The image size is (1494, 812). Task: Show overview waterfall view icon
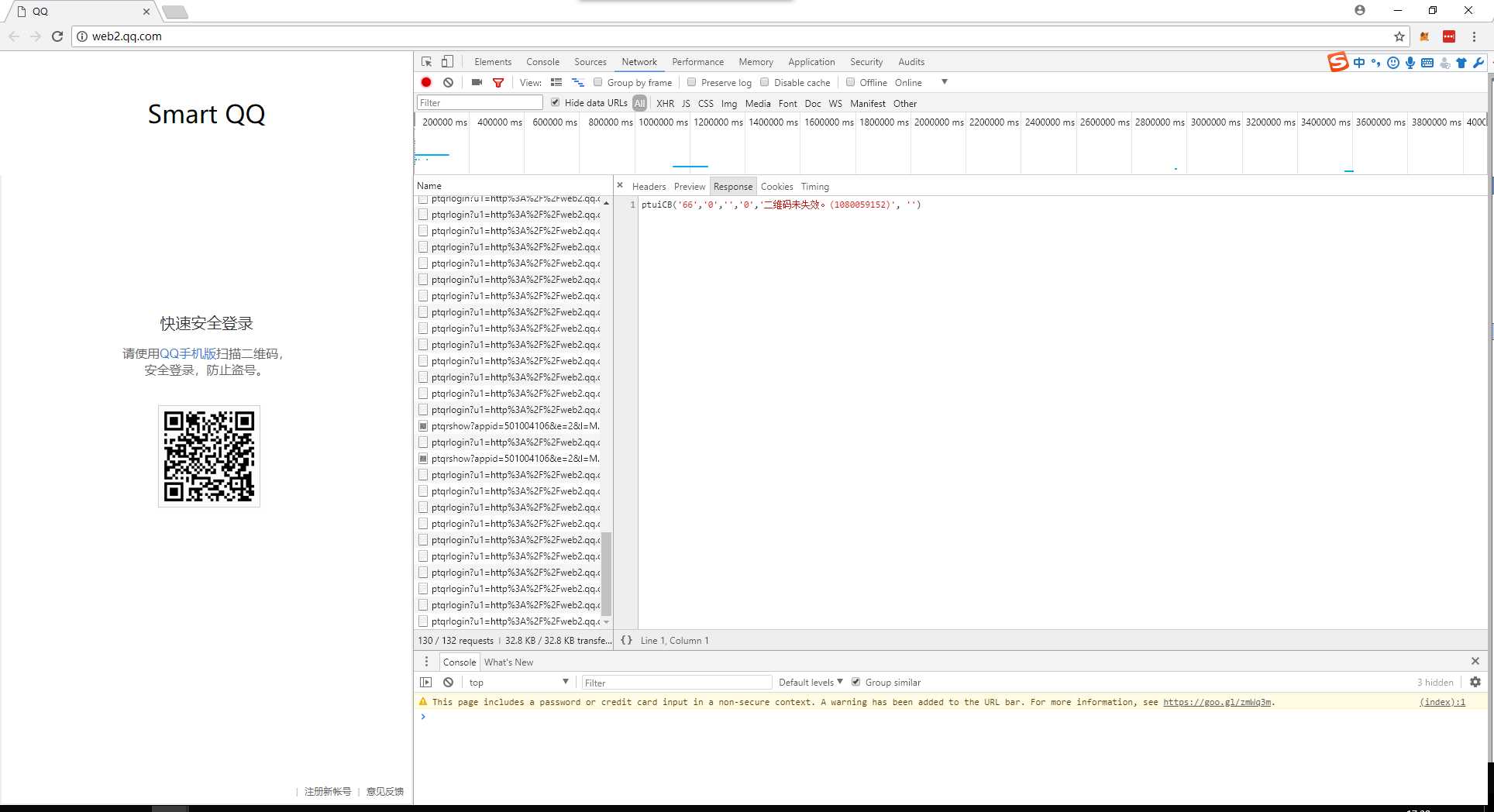(577, 82)
